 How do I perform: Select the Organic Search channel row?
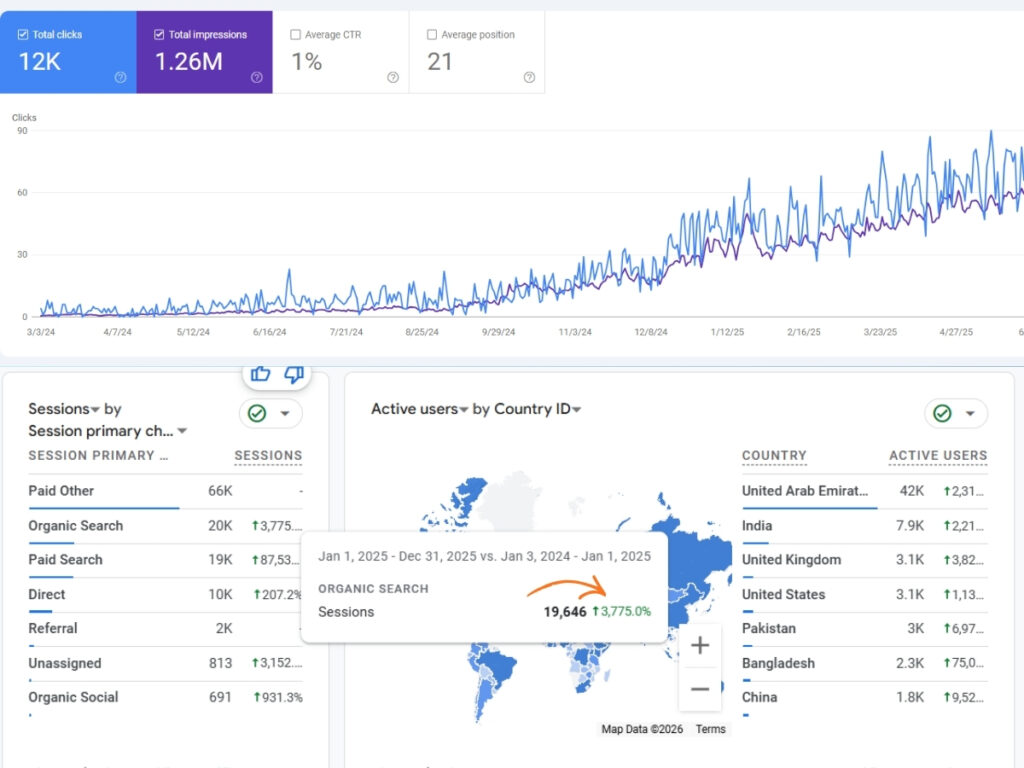(x=76, y=526)
